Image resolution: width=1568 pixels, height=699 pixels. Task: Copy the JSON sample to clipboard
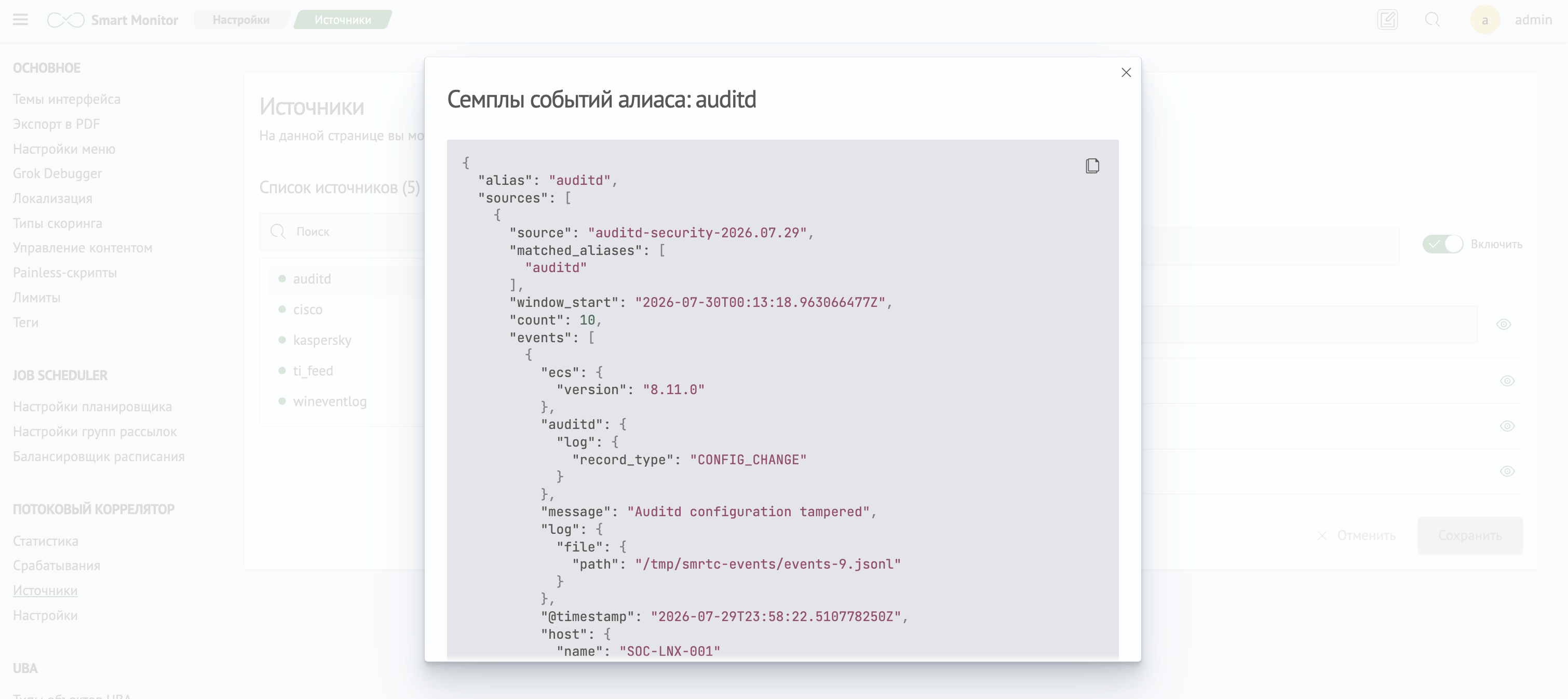(1092, 166)
